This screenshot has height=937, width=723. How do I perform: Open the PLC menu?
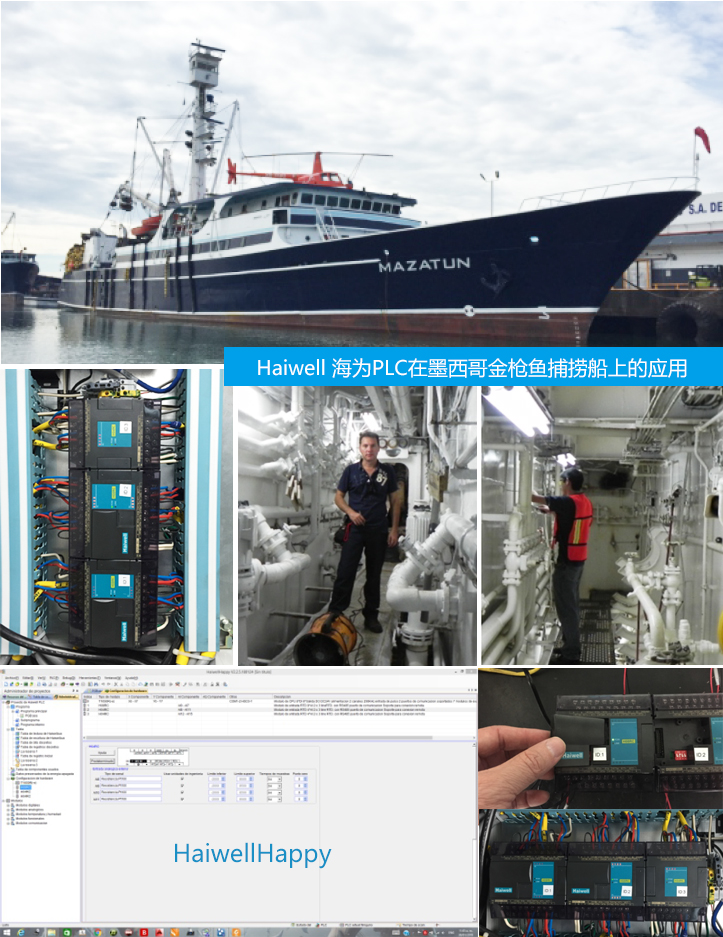click(54, 678)
